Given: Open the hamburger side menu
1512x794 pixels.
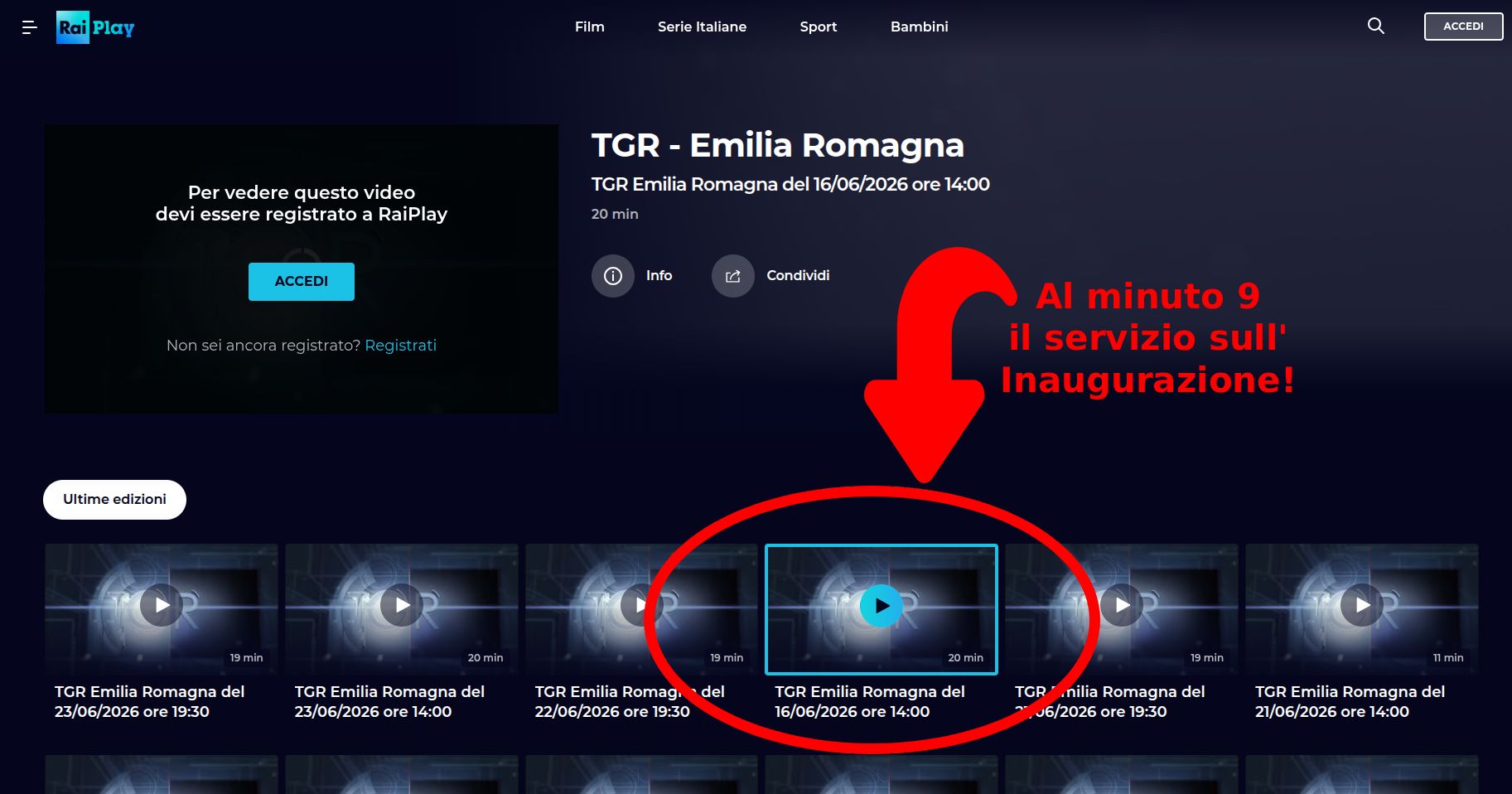Looking at the screenshot, I should [x=29, y=27].
